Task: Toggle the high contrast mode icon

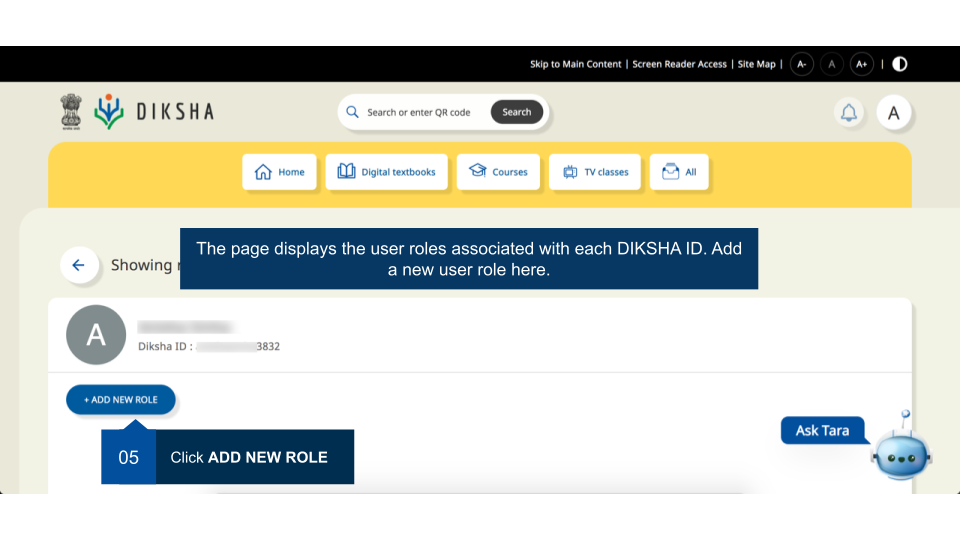Action: tap(900, 64)
